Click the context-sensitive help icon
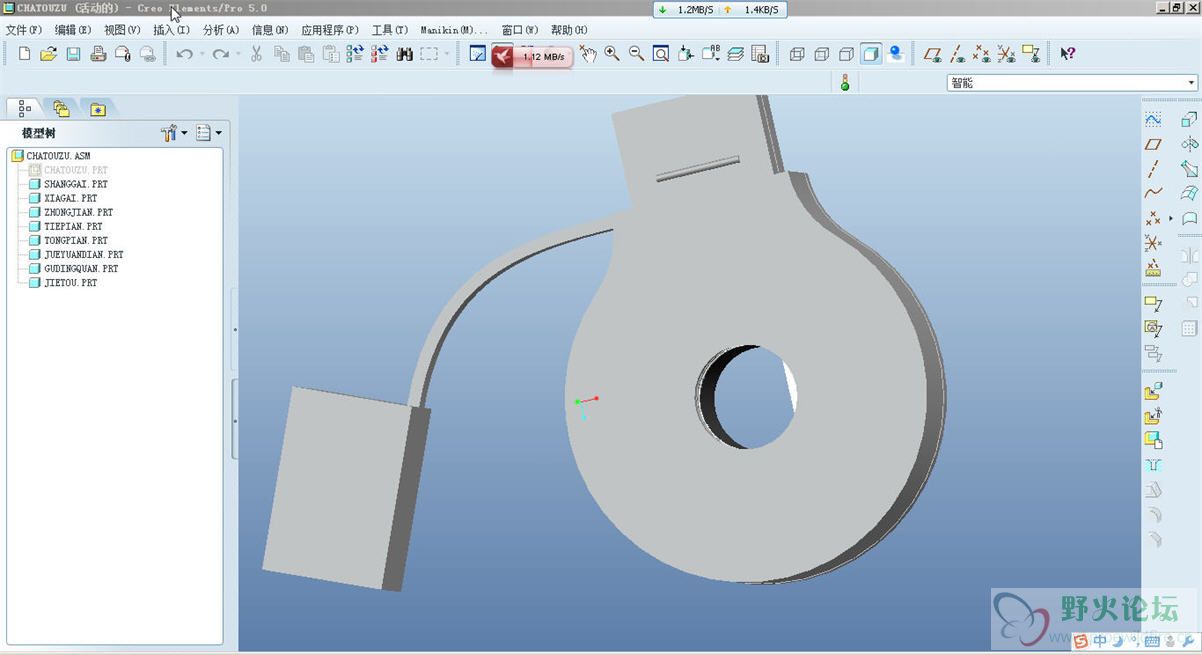Image resolution: width=1202 pixels, height=655 pixels. point(1067,54)
